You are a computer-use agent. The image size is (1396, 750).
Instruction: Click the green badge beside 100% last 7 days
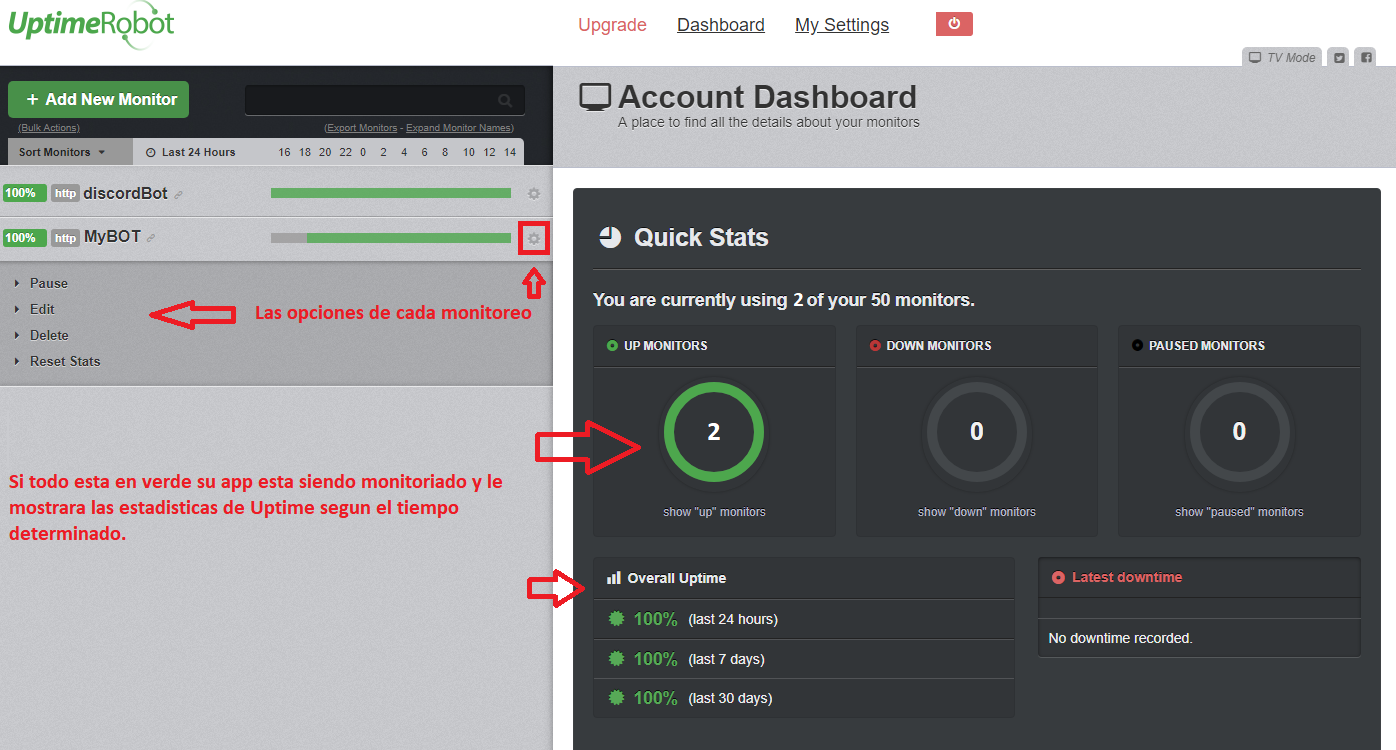pos(617,659)
